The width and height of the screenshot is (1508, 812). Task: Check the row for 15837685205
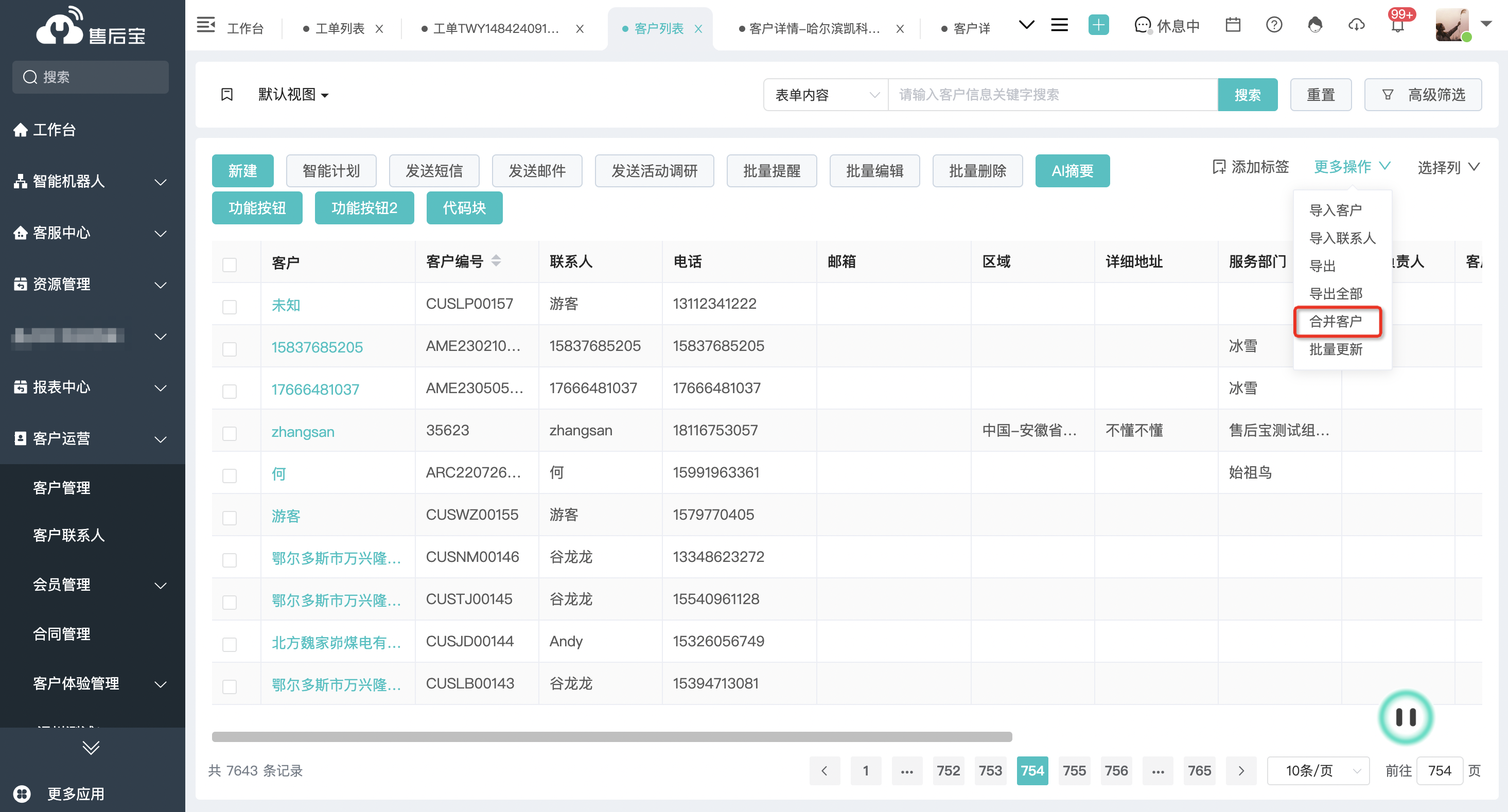pyautogui.click(x=230, y=349)
